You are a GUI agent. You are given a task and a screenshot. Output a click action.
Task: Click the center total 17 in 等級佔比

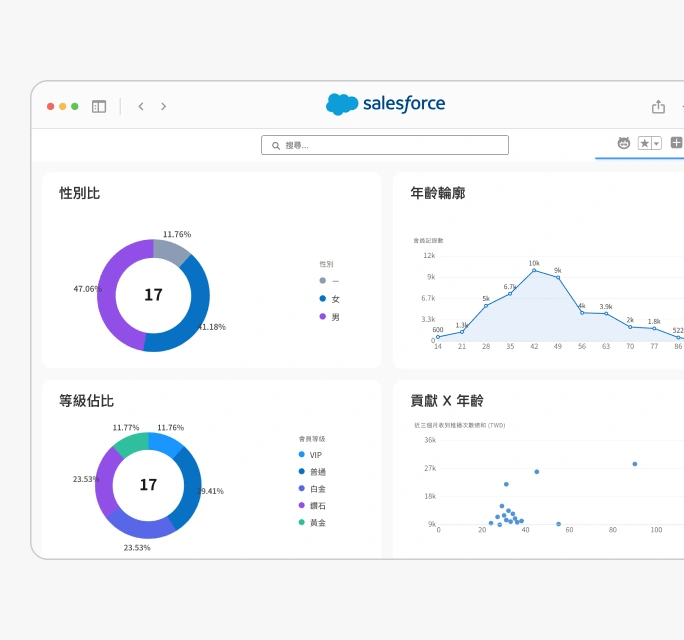click(148, 485)
